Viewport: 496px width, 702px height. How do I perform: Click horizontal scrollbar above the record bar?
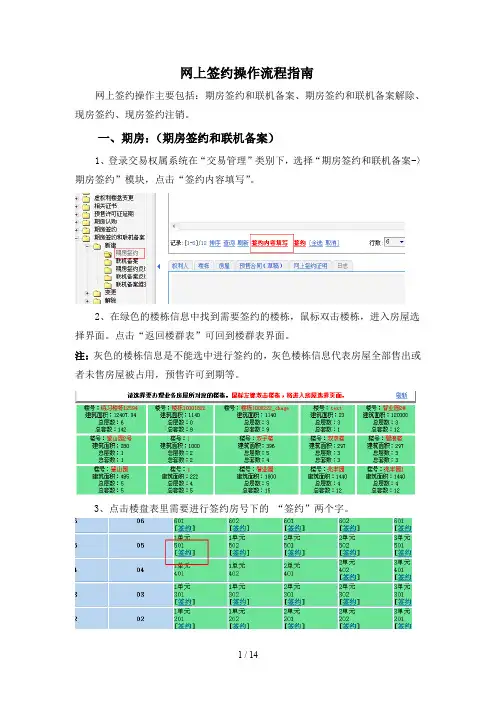pyautogui.click(x=288, y=226)
